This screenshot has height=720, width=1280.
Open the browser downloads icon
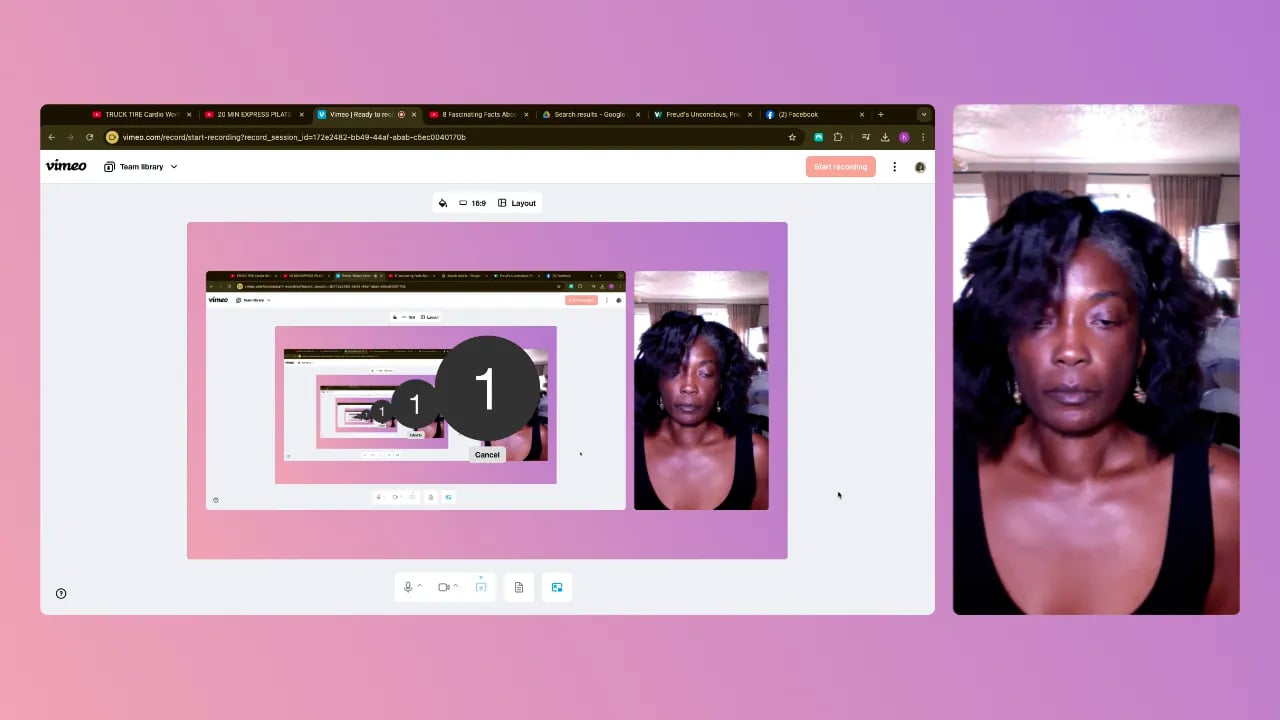click(x=885, y=137)
